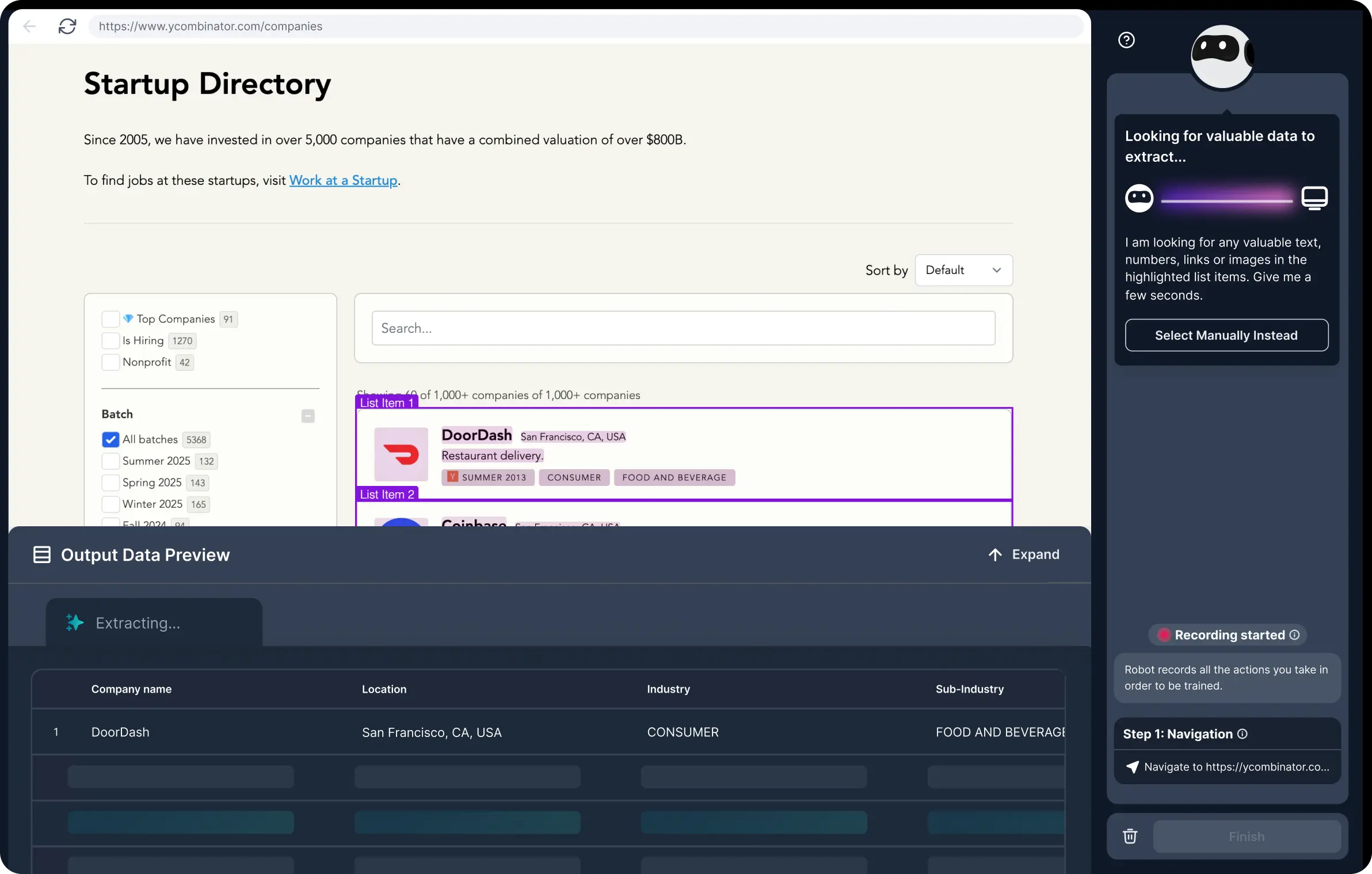Click inside the companies Search field
1372x874 pixels.
683,328
